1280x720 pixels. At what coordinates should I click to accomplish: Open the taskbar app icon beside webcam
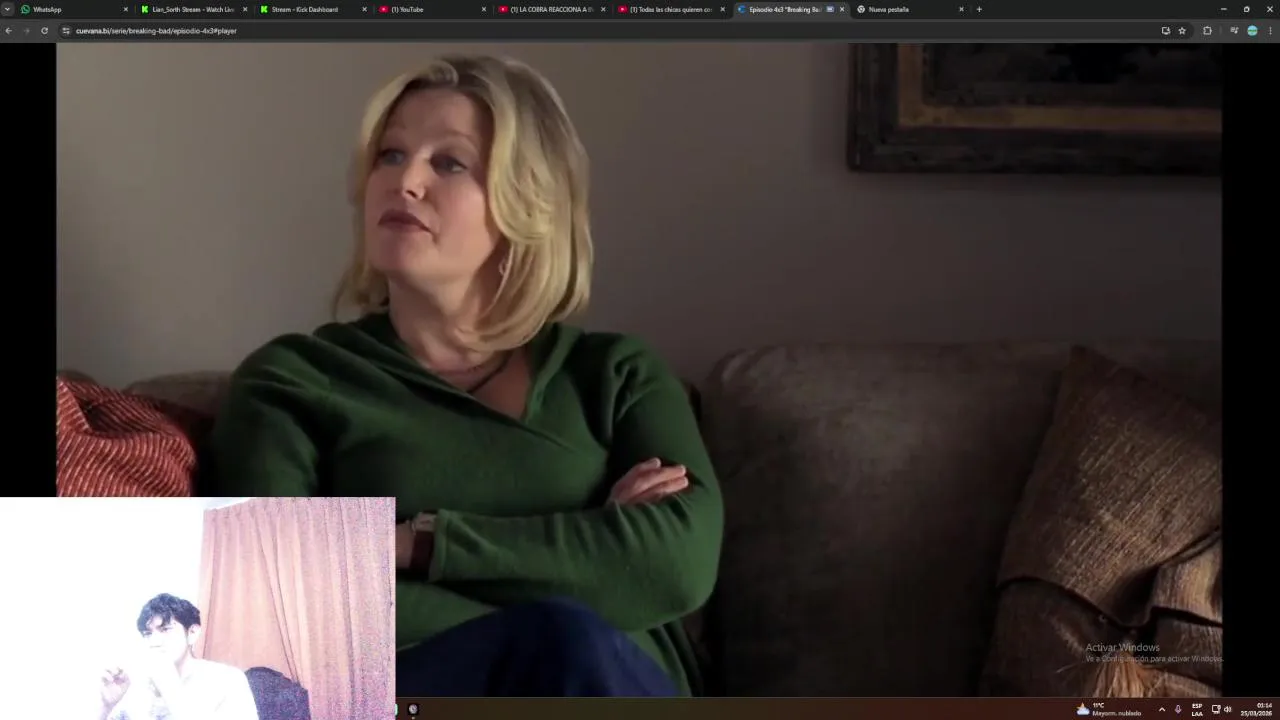tap(413, 709)
